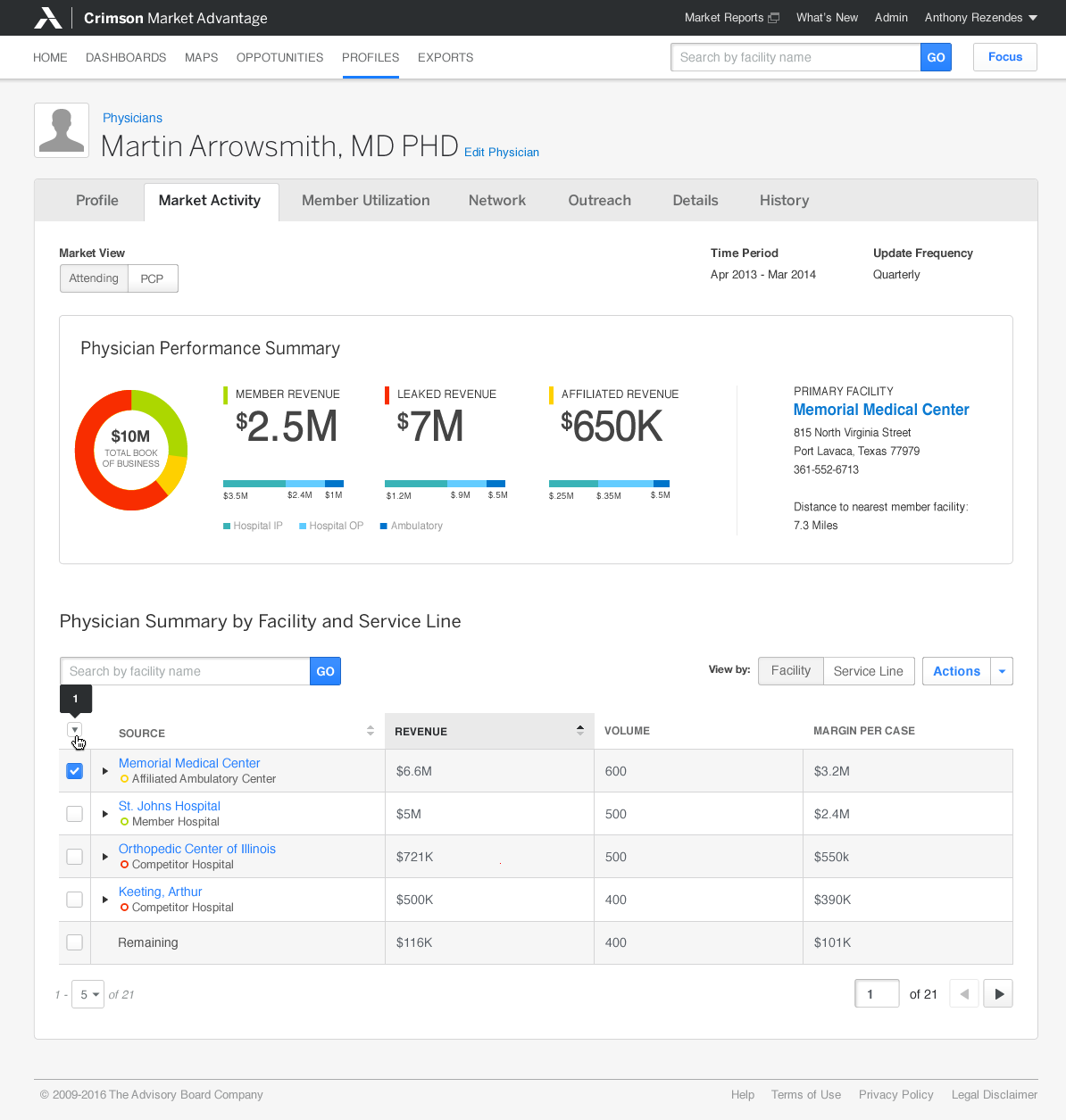Open Terms of Use footer link

point(806,1095)
